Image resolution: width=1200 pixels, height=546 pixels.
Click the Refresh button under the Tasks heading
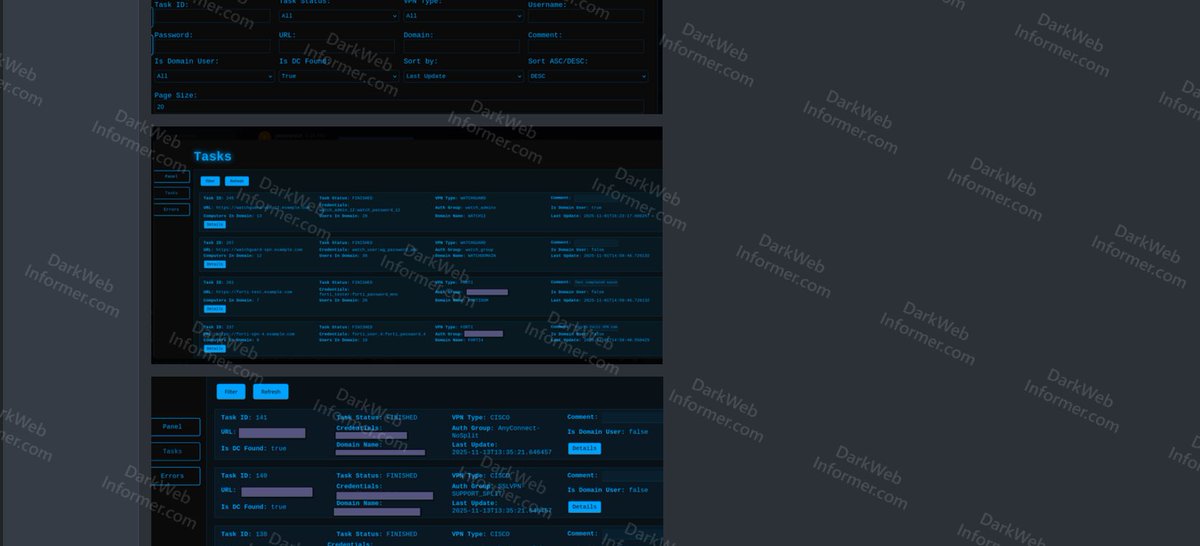[236, 181]
